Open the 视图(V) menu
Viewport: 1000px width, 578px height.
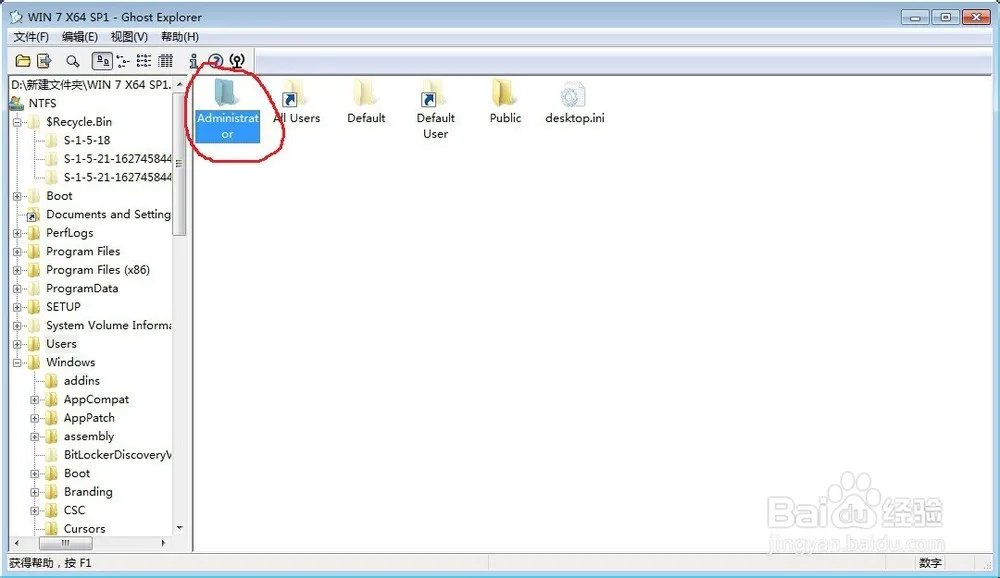(x=129, y=37)
